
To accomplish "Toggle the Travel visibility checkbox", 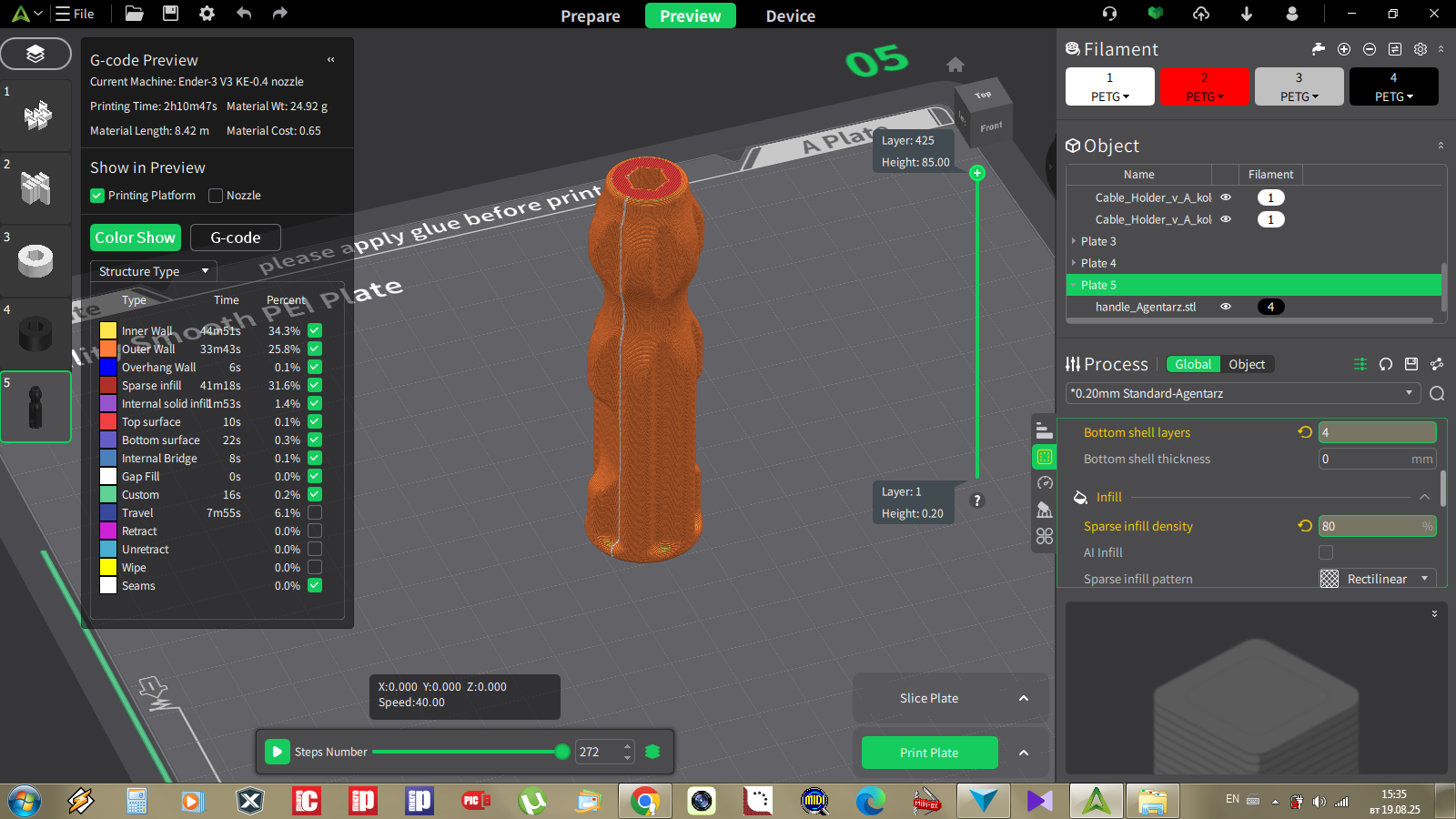I will click(315, 512).
